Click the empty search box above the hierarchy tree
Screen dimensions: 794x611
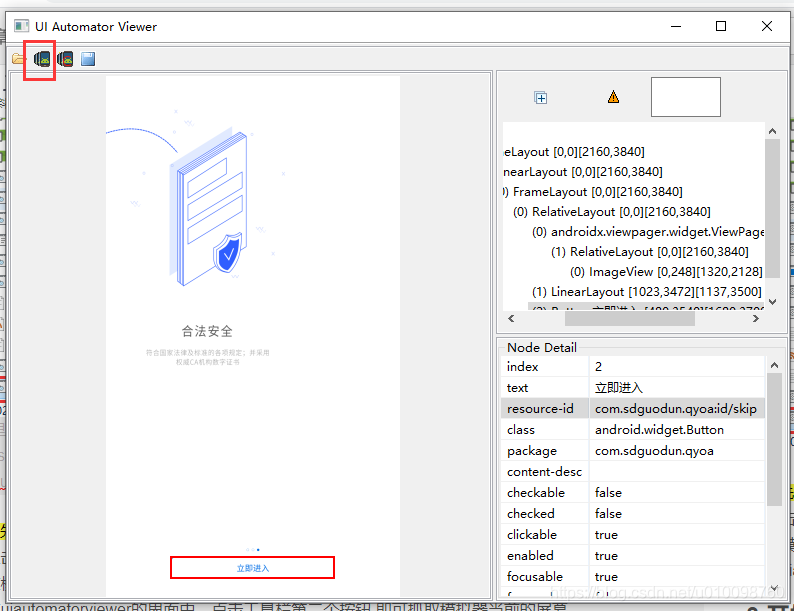point(686,97)
